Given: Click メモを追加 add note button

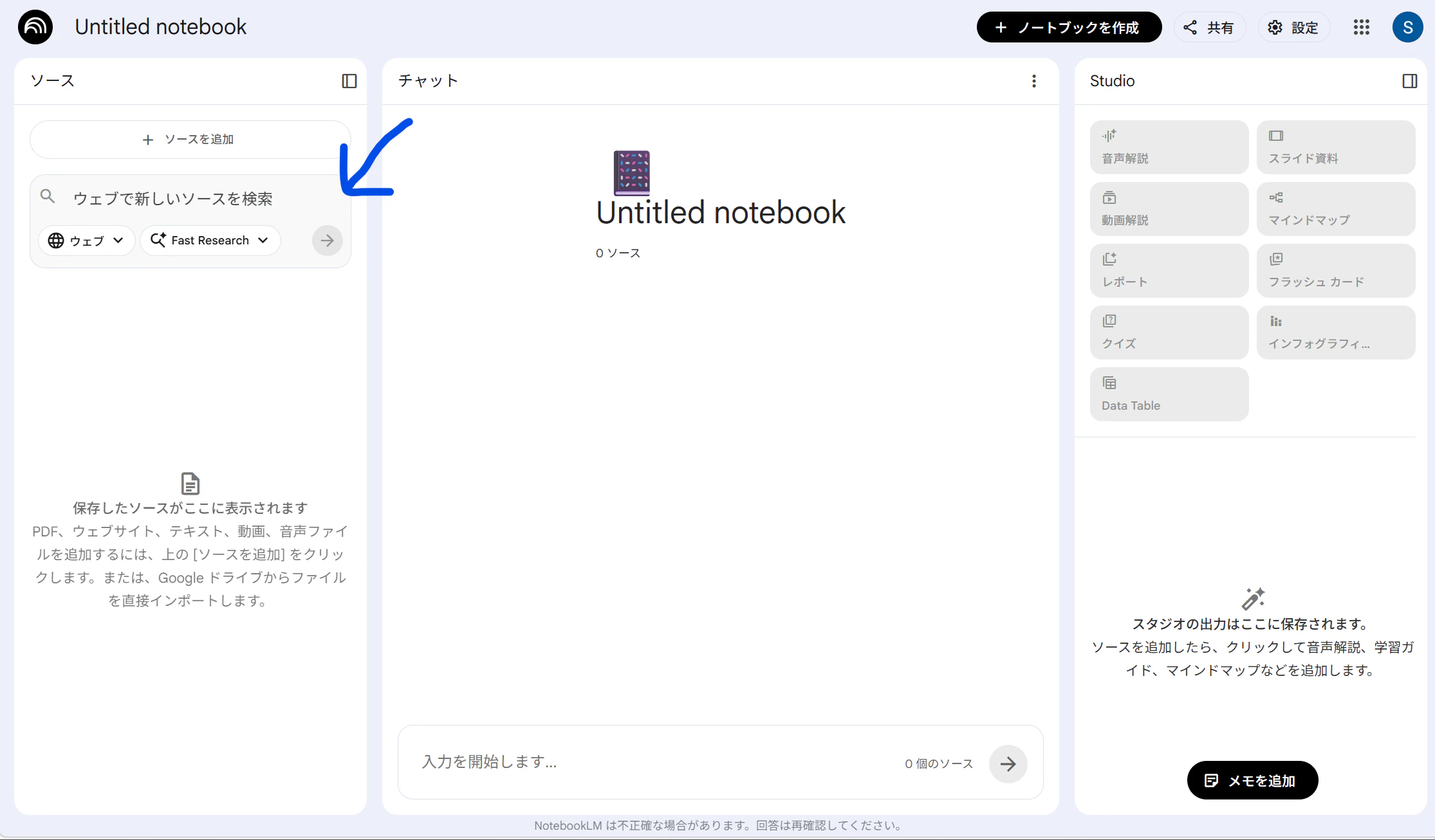Looking at the screenshot, I should (1252, 780).
